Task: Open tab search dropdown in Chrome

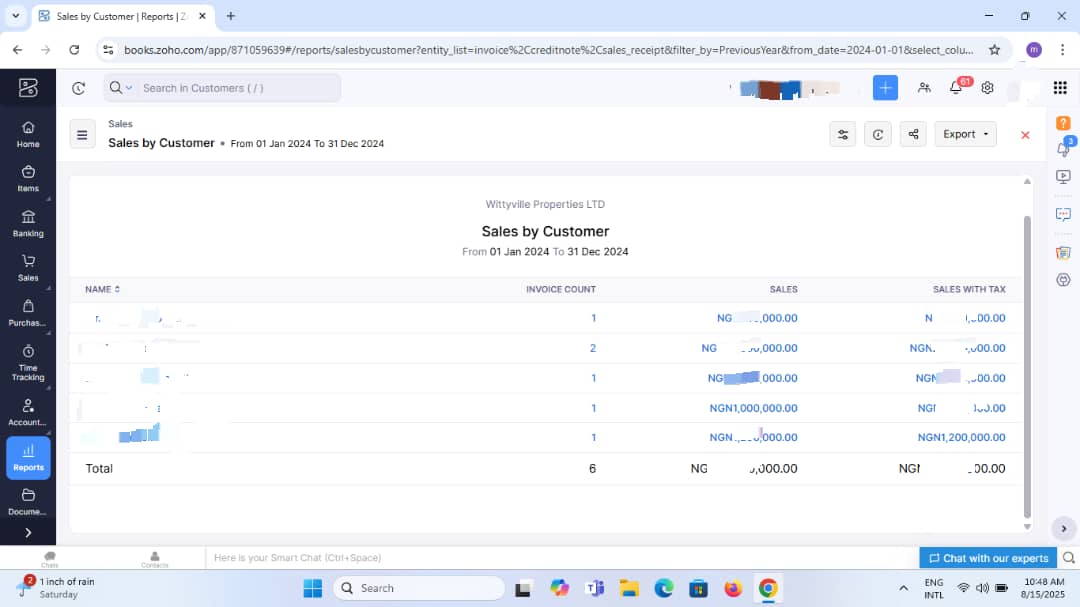Action: [x=15, y=16]
